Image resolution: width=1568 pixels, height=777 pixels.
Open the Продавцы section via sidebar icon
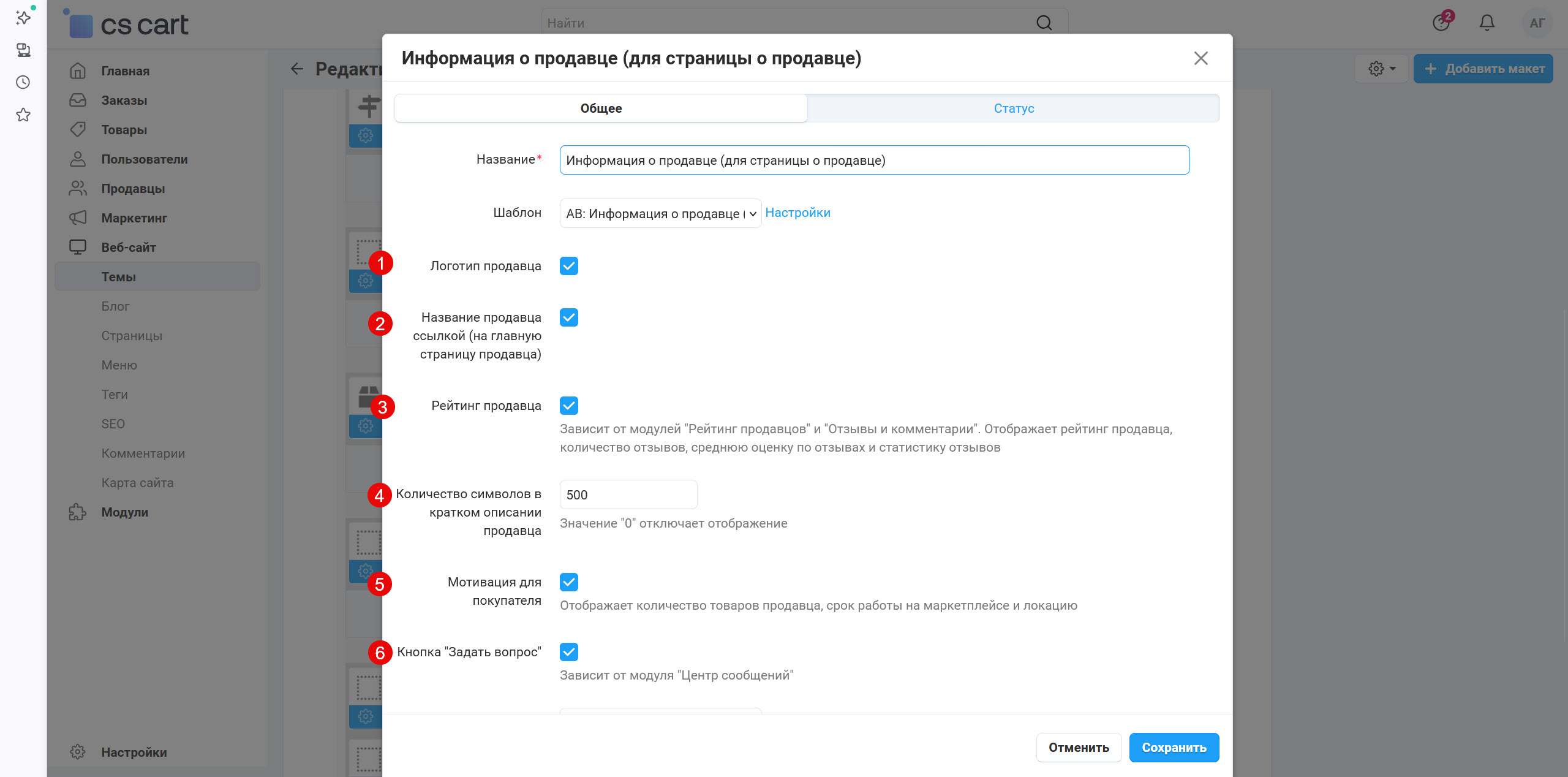point(78,188)
